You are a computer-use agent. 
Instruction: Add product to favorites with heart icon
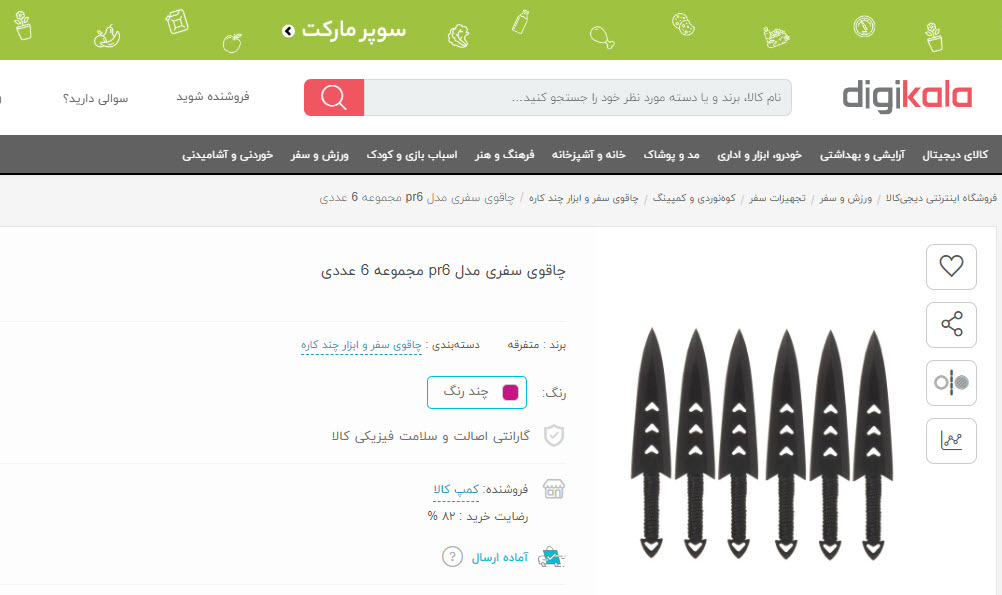pos(951,267)
